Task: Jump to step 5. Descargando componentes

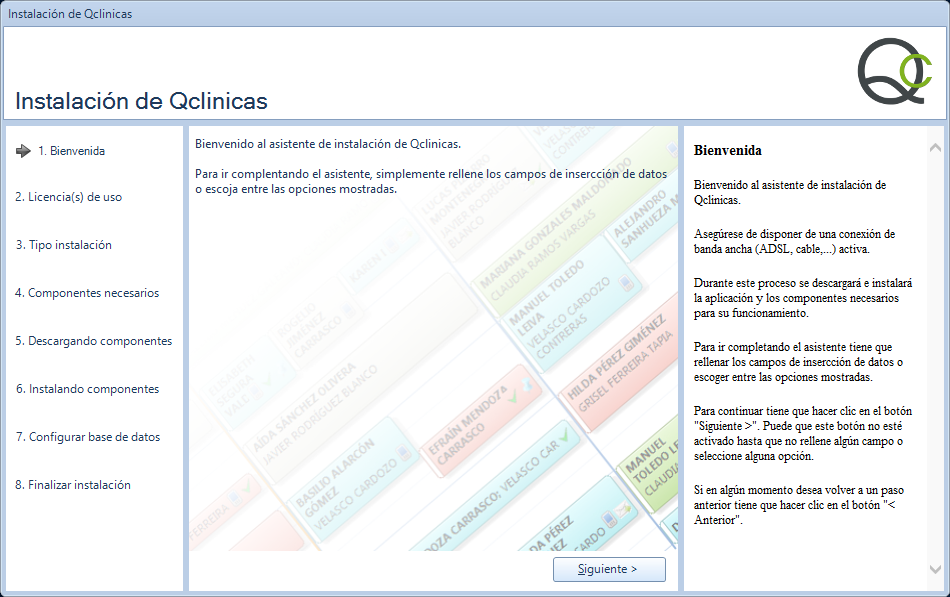Action: [93, 341]
